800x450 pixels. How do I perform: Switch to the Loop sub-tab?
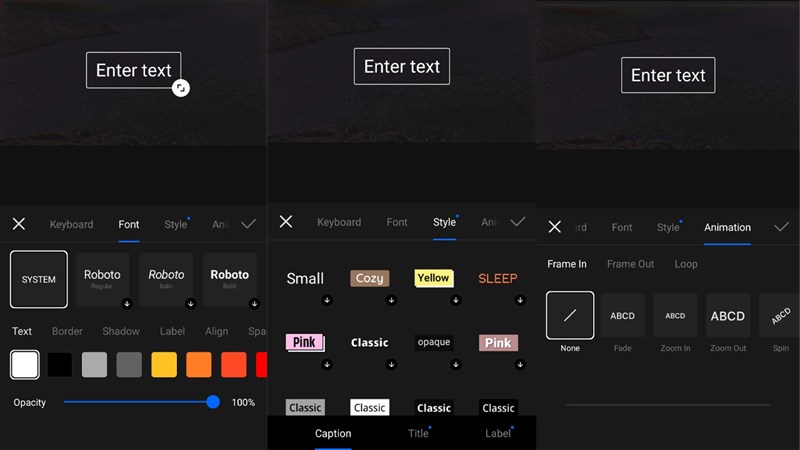pyautogui.click(x=686, y=264)
